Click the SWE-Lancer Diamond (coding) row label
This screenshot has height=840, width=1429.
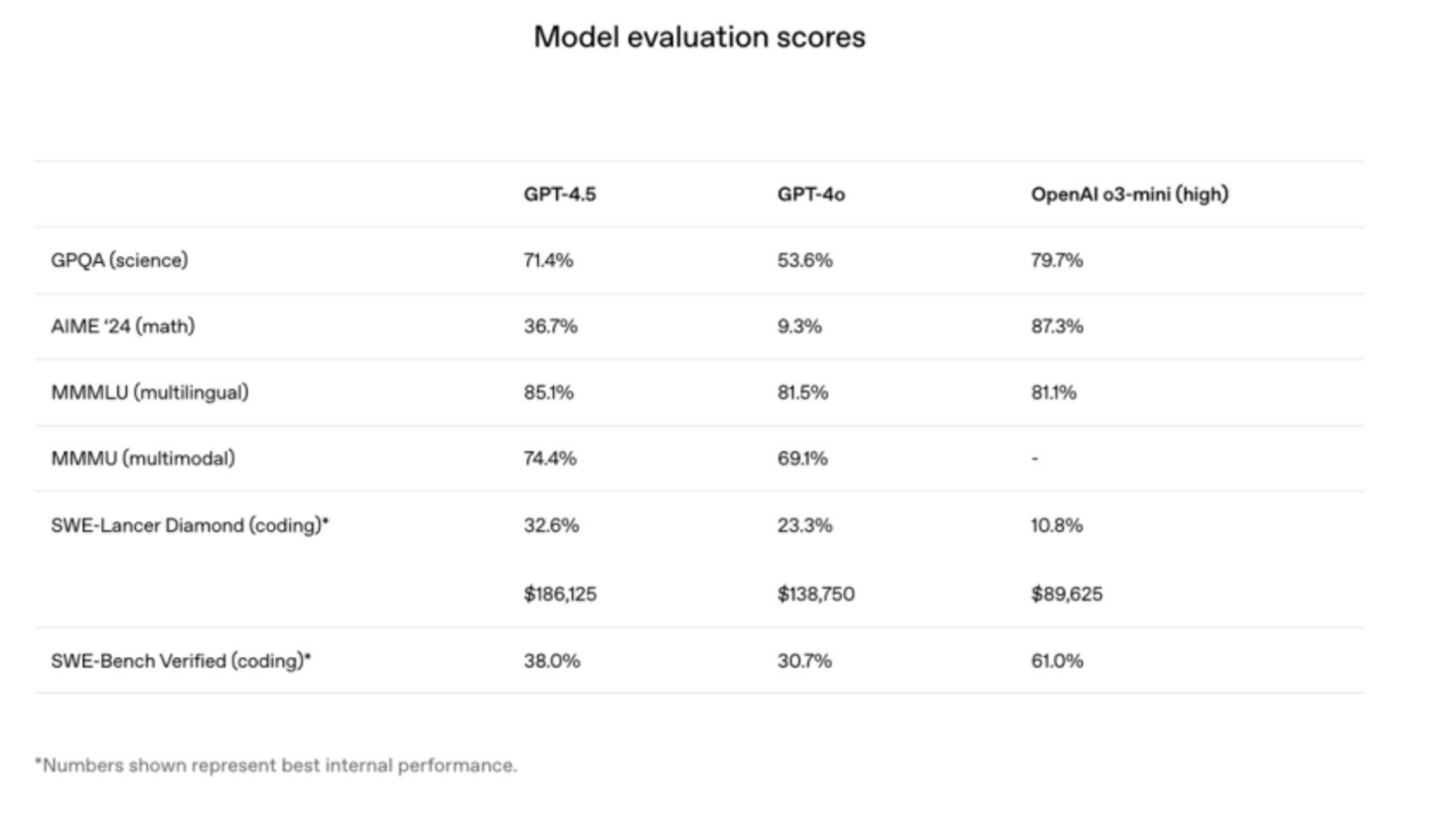189,525
